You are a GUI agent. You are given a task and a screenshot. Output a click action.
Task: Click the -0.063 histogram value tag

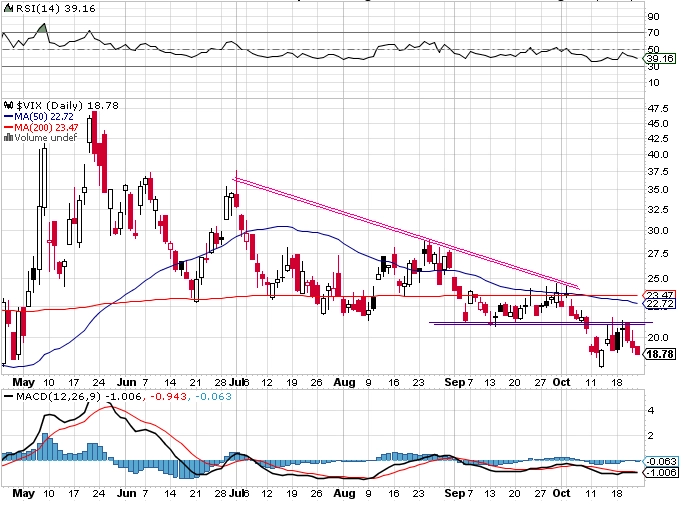pos(661,461)
